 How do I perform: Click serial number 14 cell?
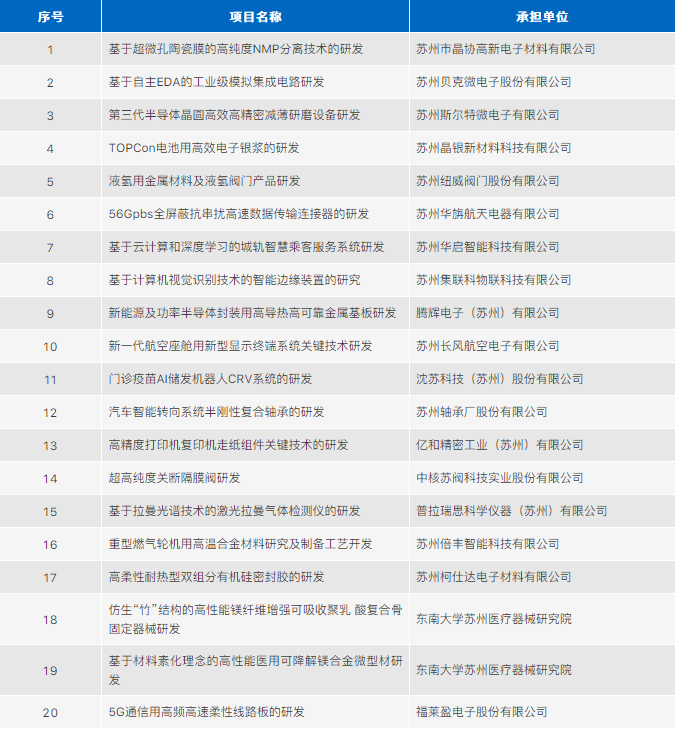coord(50,478)
